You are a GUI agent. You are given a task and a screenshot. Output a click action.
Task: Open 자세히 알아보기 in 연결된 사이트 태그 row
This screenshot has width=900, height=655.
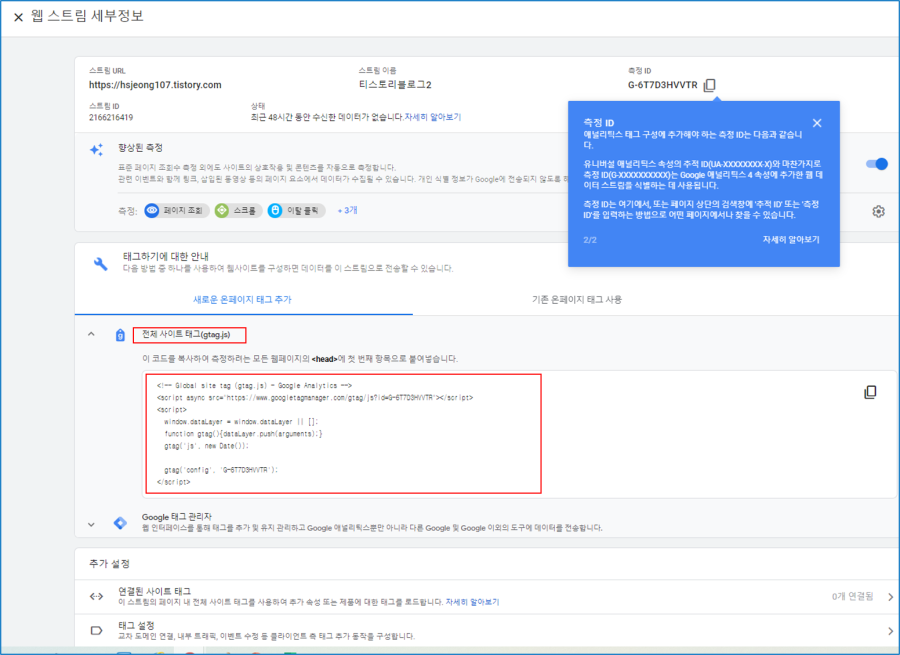click(x=472, y=602)
